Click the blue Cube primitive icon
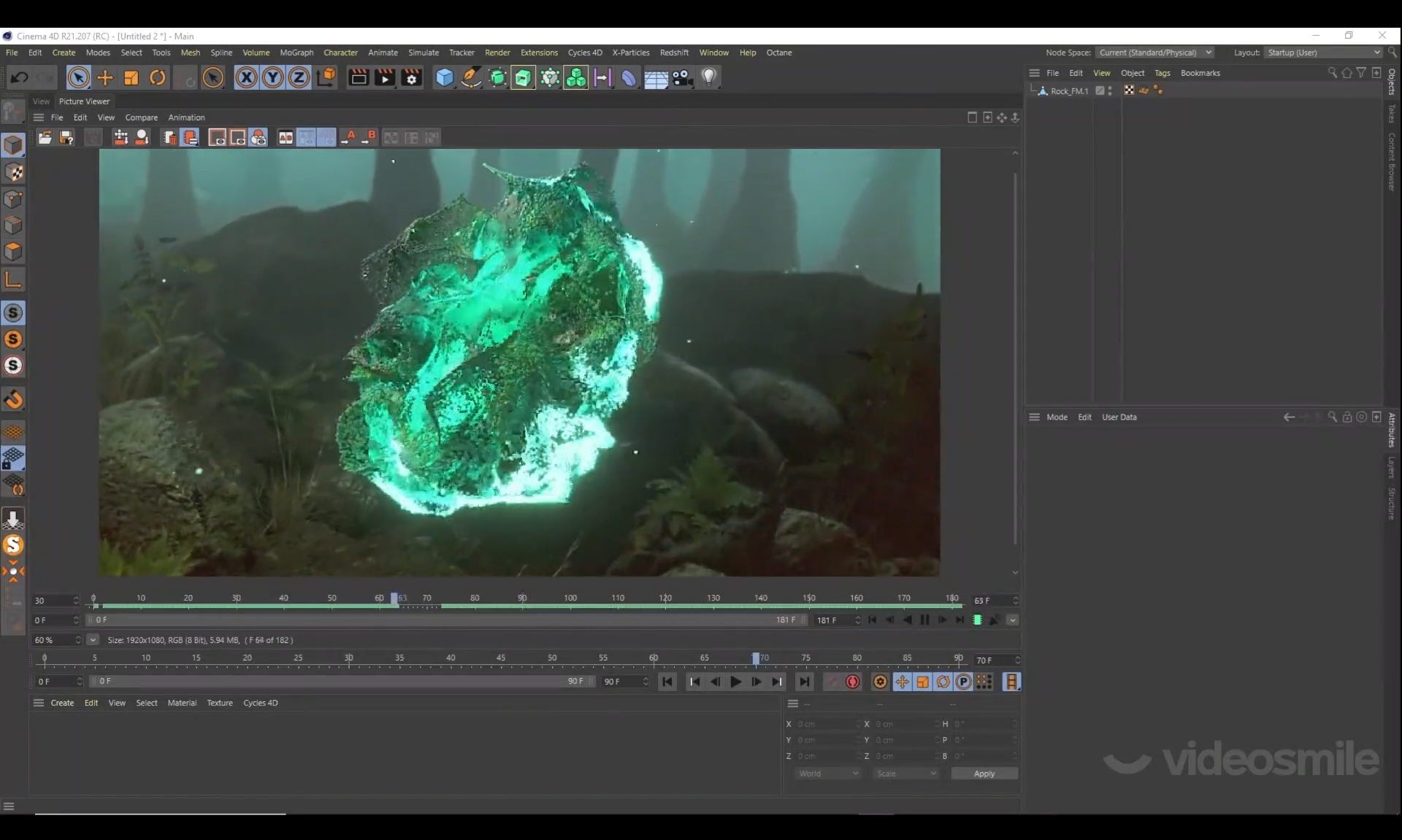This screenshot has width=1402, height=840. click(x=444, y=77)
